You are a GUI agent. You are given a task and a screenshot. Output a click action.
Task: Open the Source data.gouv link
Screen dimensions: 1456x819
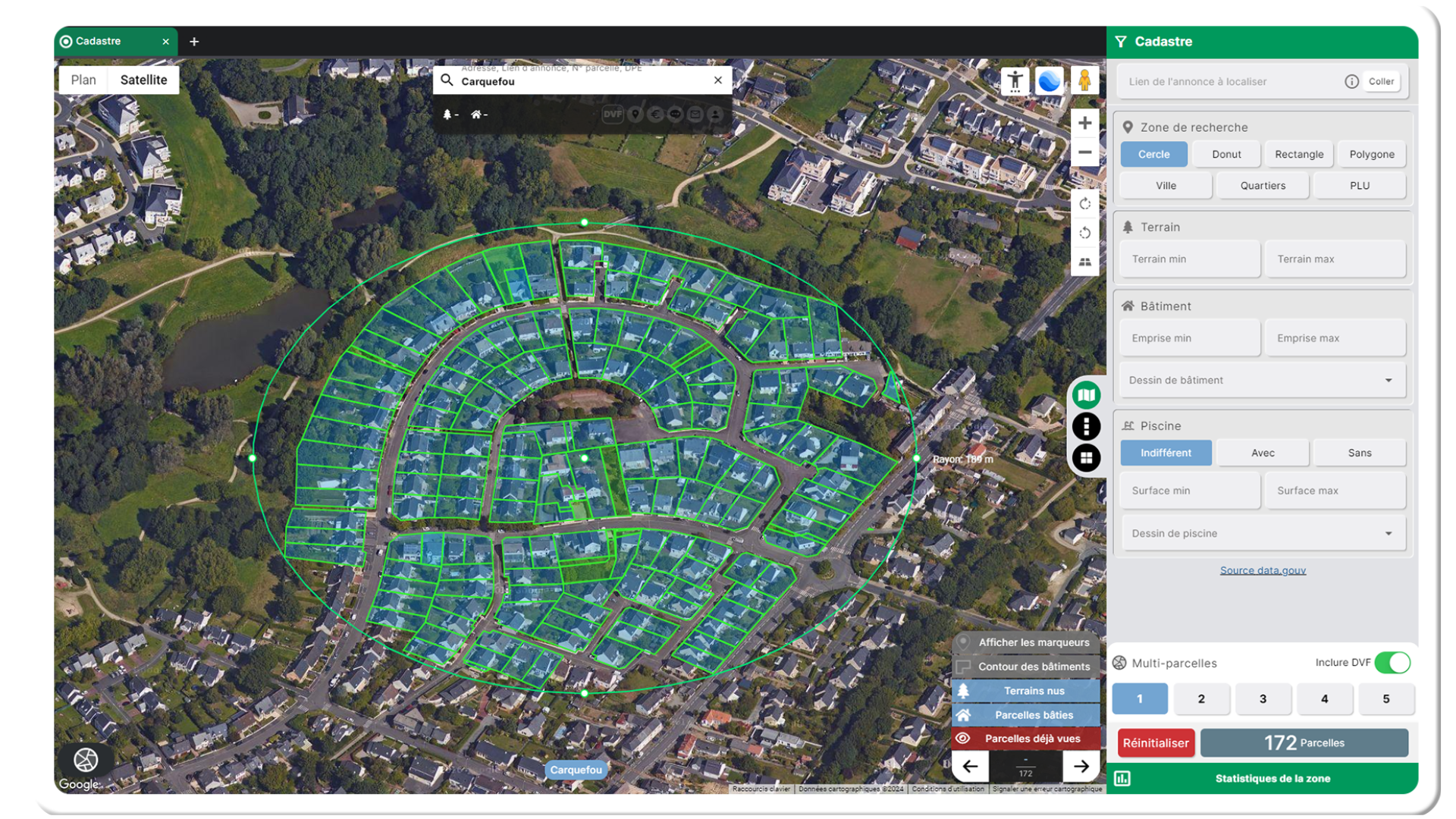(1263, 570)
